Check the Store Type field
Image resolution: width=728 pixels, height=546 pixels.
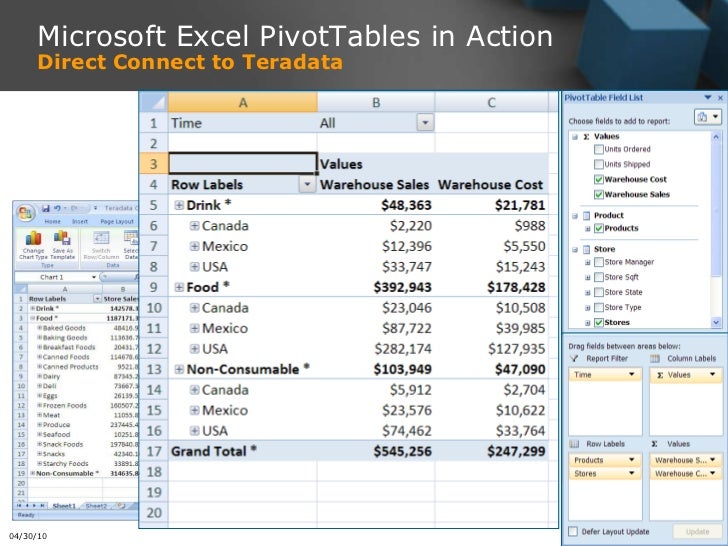tap(599, 307)
